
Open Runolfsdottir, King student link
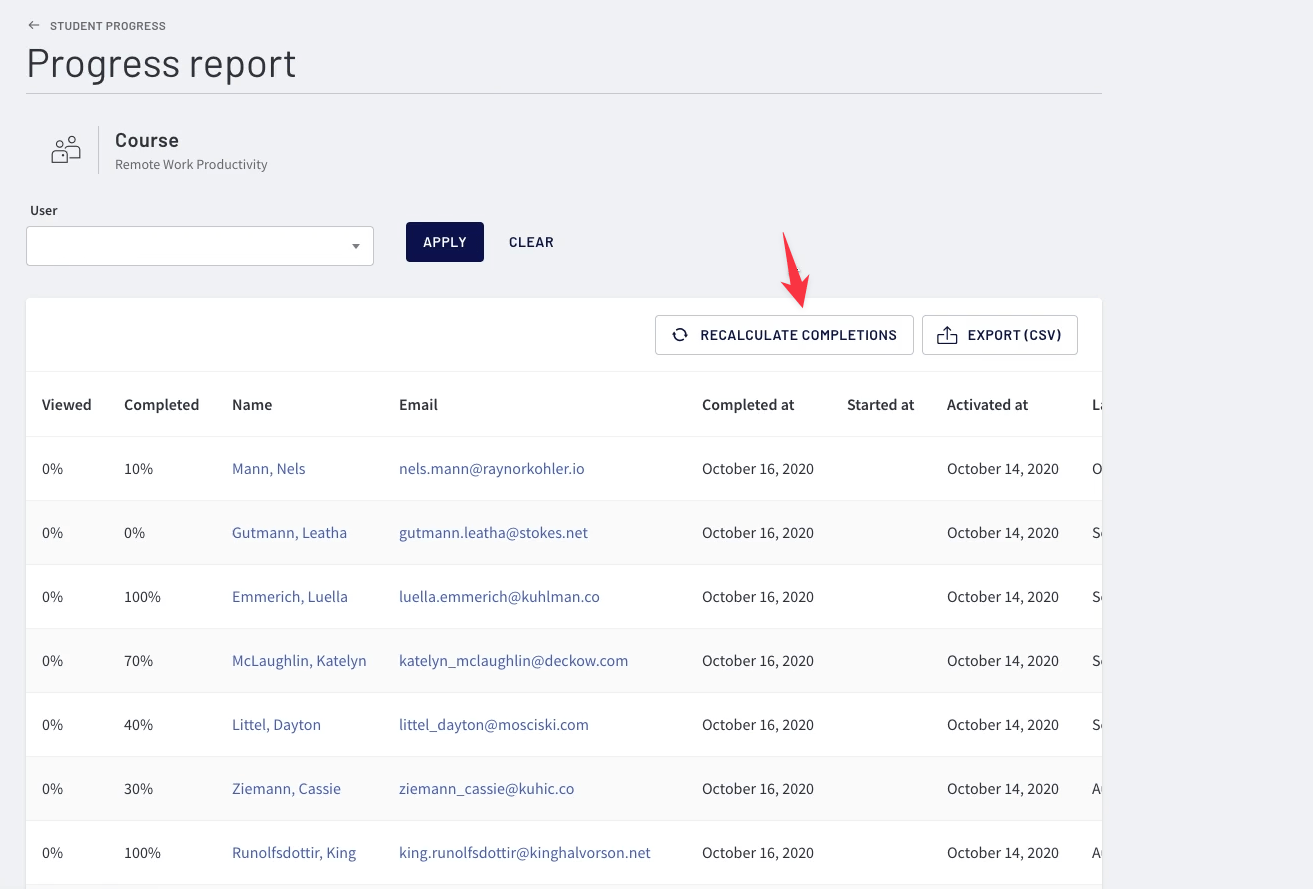(293, 853)
